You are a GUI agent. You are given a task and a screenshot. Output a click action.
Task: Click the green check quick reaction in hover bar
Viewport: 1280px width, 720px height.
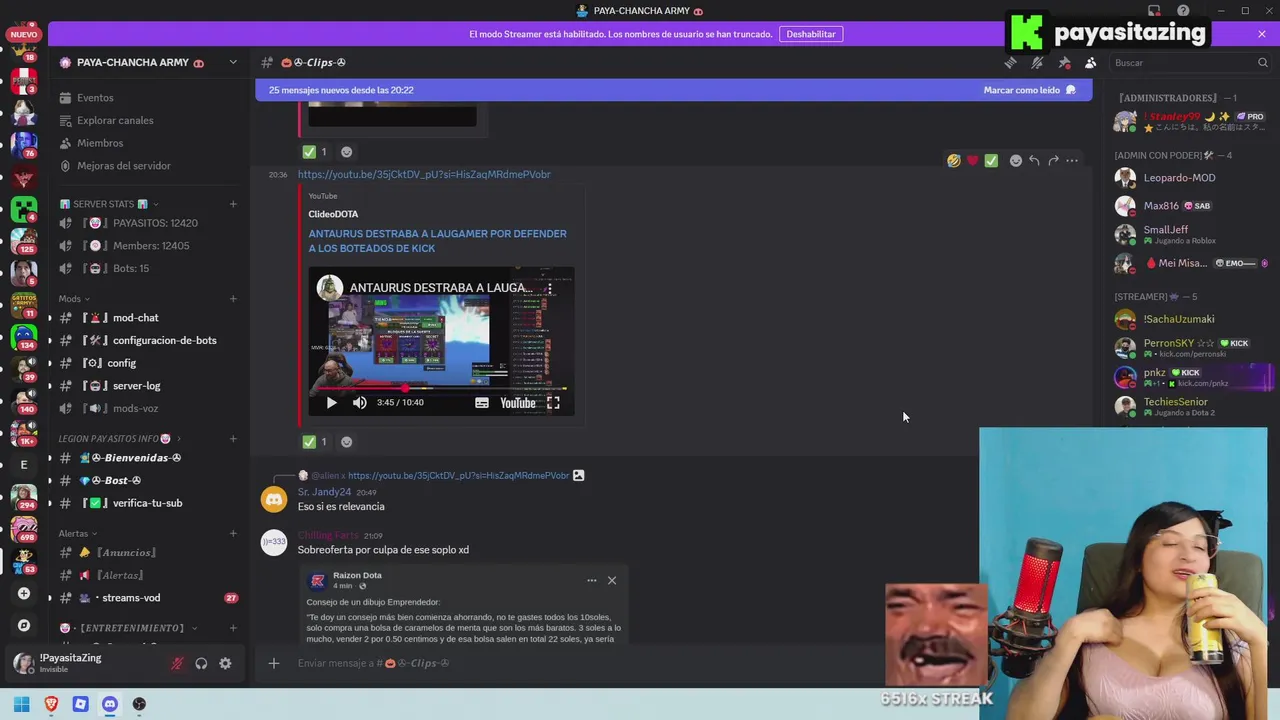click(x=991, y=160)
